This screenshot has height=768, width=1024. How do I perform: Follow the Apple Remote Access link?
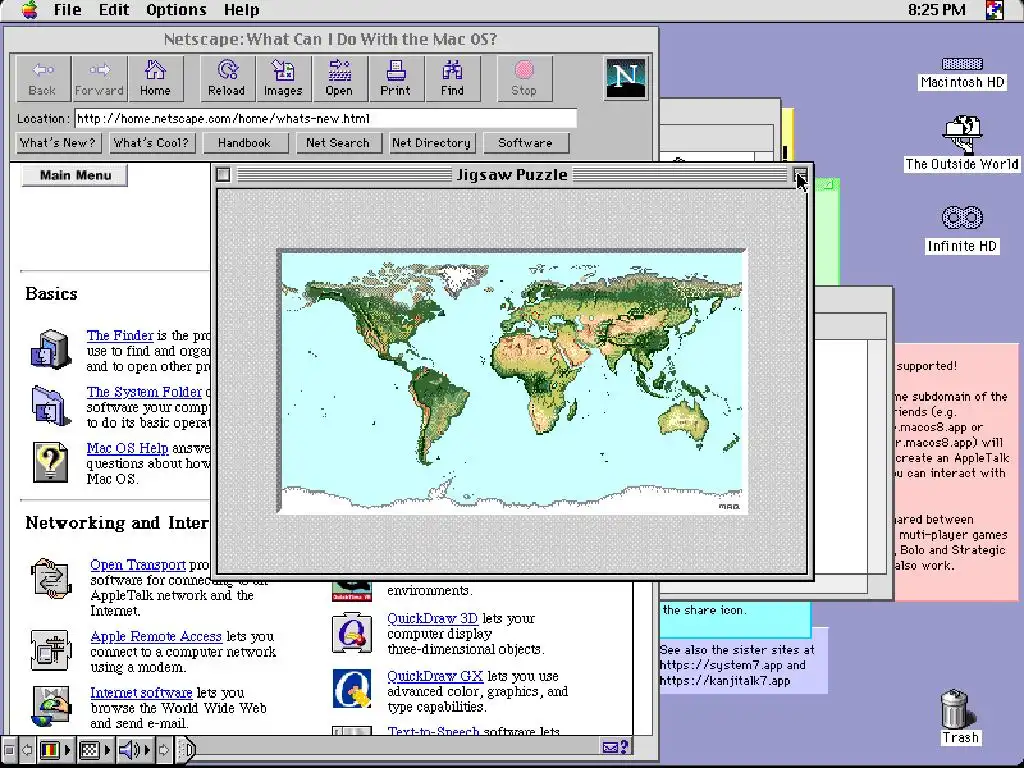point(156,636)
